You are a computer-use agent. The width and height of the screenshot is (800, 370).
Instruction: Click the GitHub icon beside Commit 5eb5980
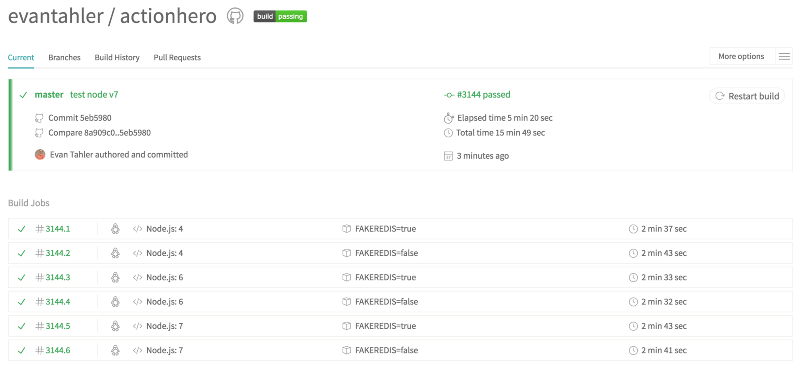point(39,118)
